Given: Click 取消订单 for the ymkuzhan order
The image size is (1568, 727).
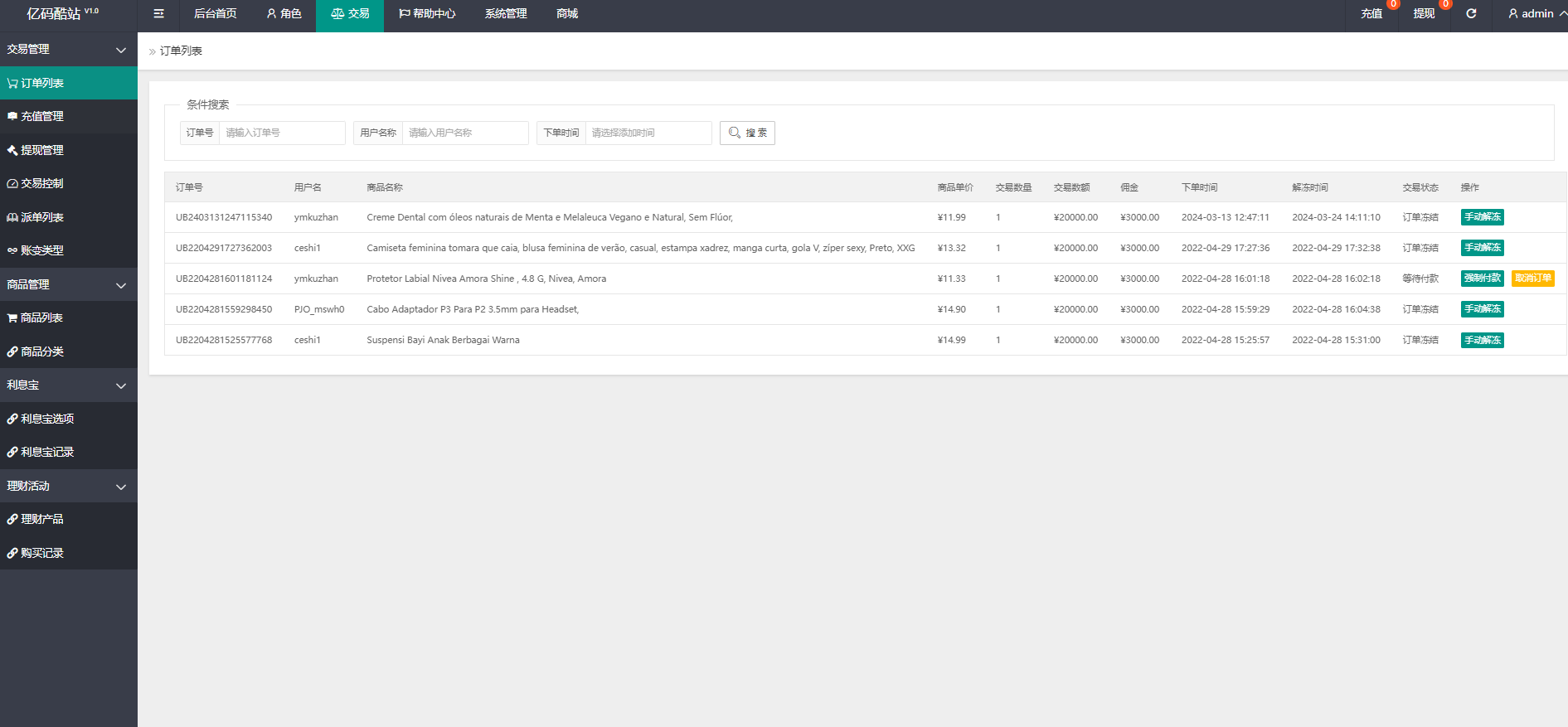Looking at the screenshot, I should [1532, 279].
